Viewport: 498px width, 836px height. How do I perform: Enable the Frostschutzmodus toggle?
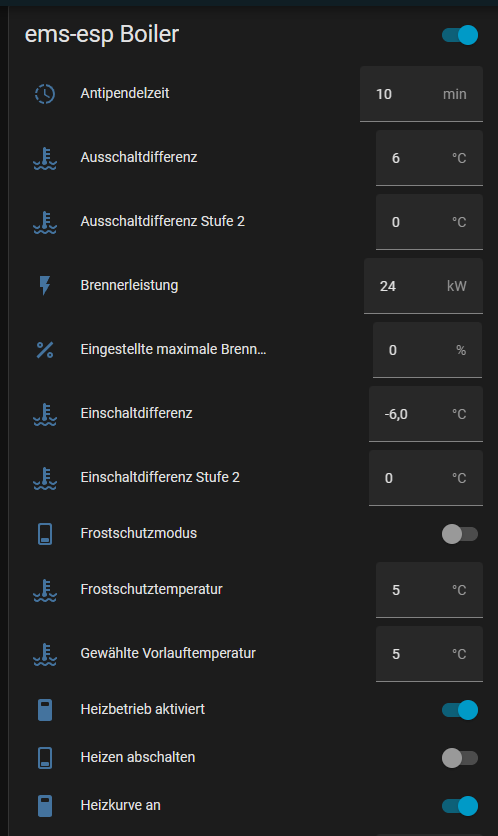460,534
